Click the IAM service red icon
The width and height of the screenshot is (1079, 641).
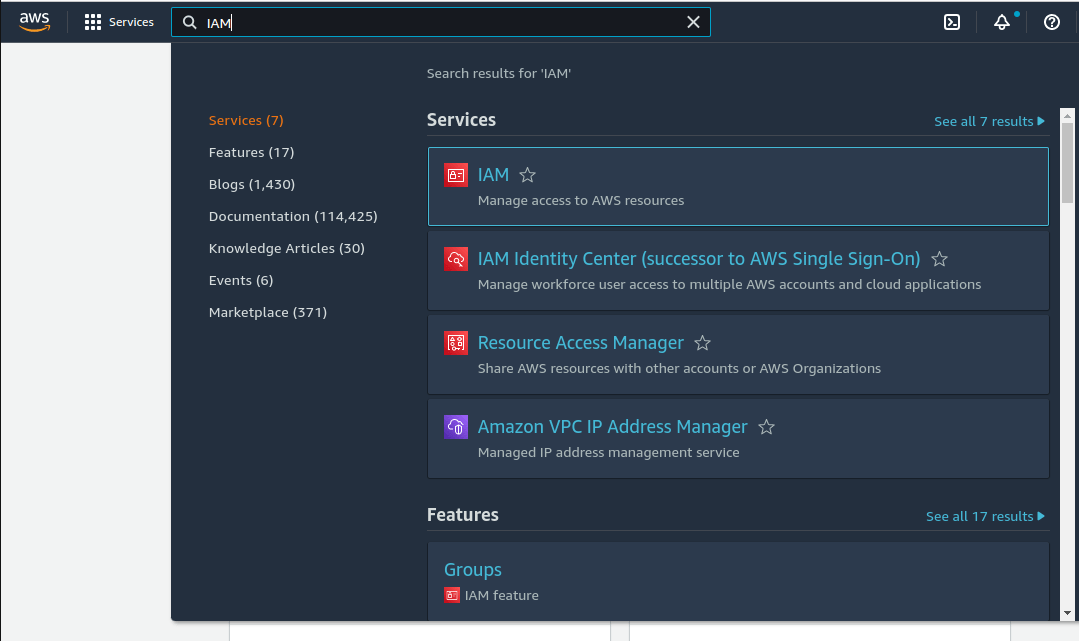tap(456, 175)
